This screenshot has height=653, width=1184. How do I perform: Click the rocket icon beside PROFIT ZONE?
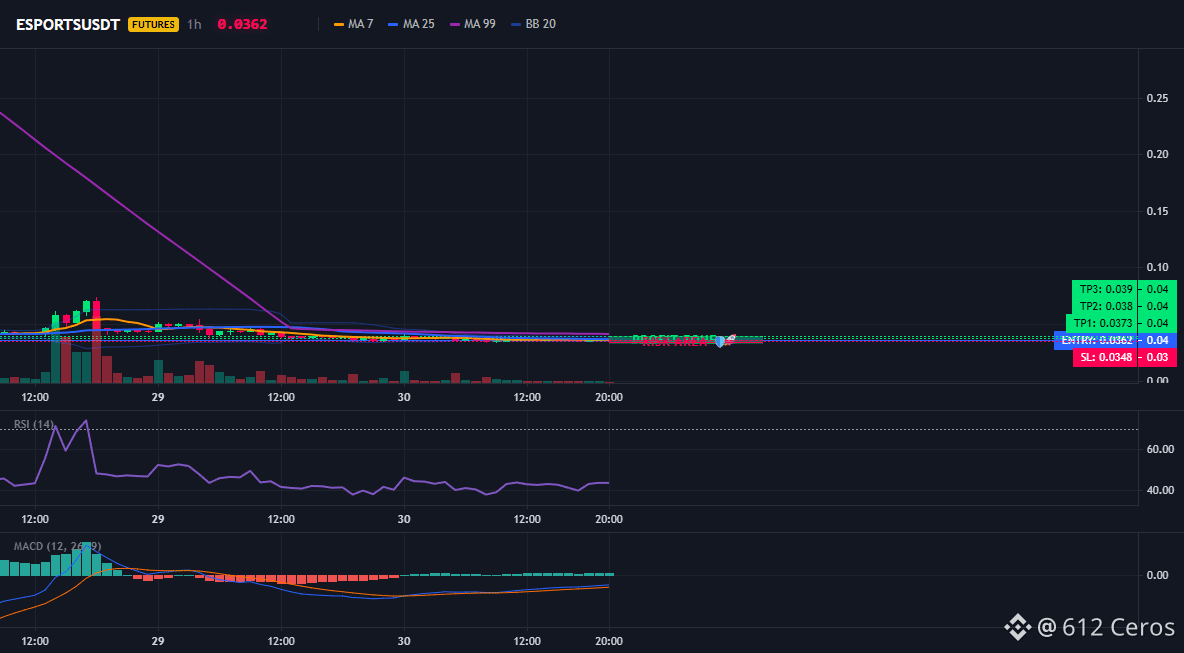(x=730, y=338)
